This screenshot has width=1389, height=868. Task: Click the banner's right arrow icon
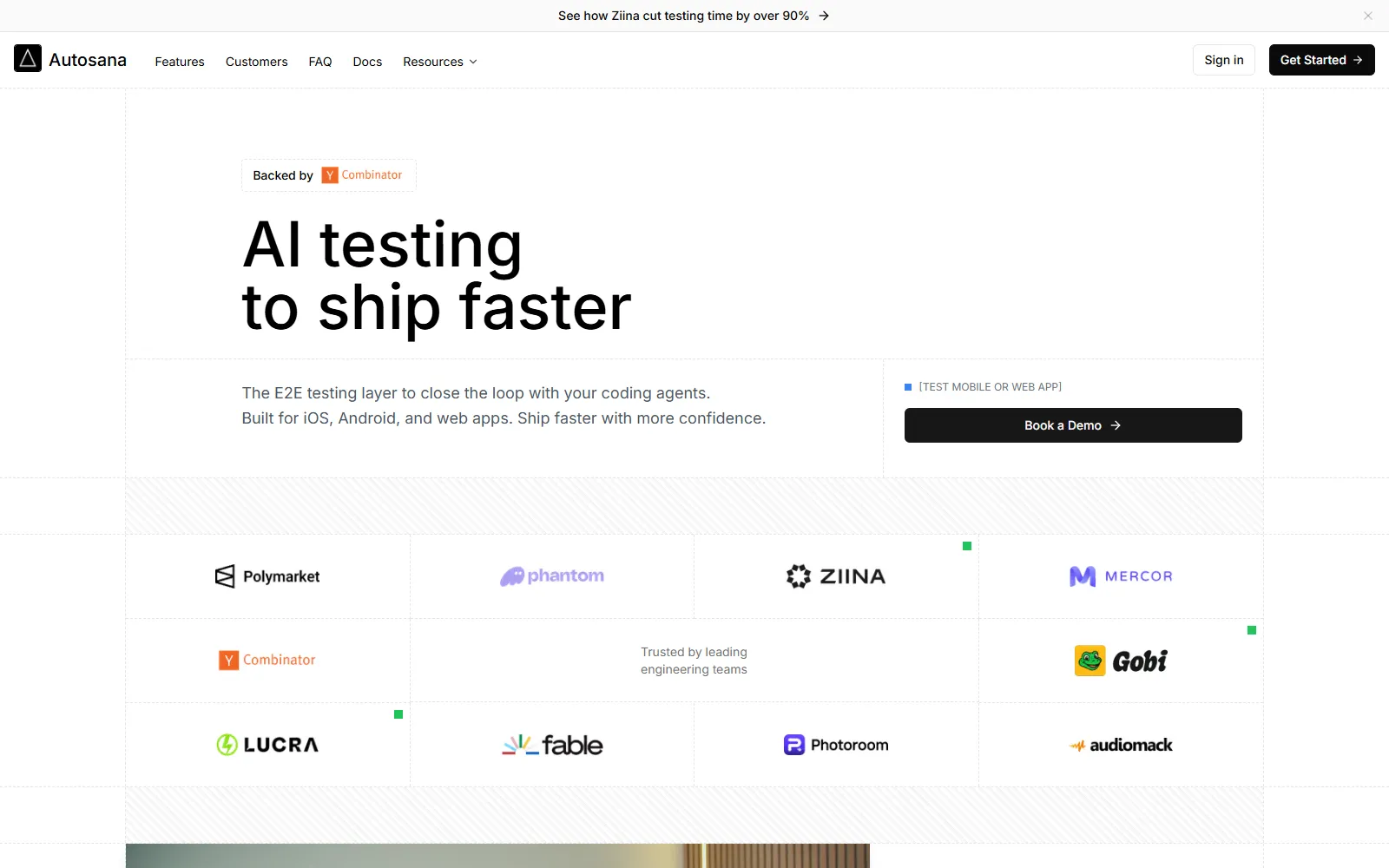824,16
